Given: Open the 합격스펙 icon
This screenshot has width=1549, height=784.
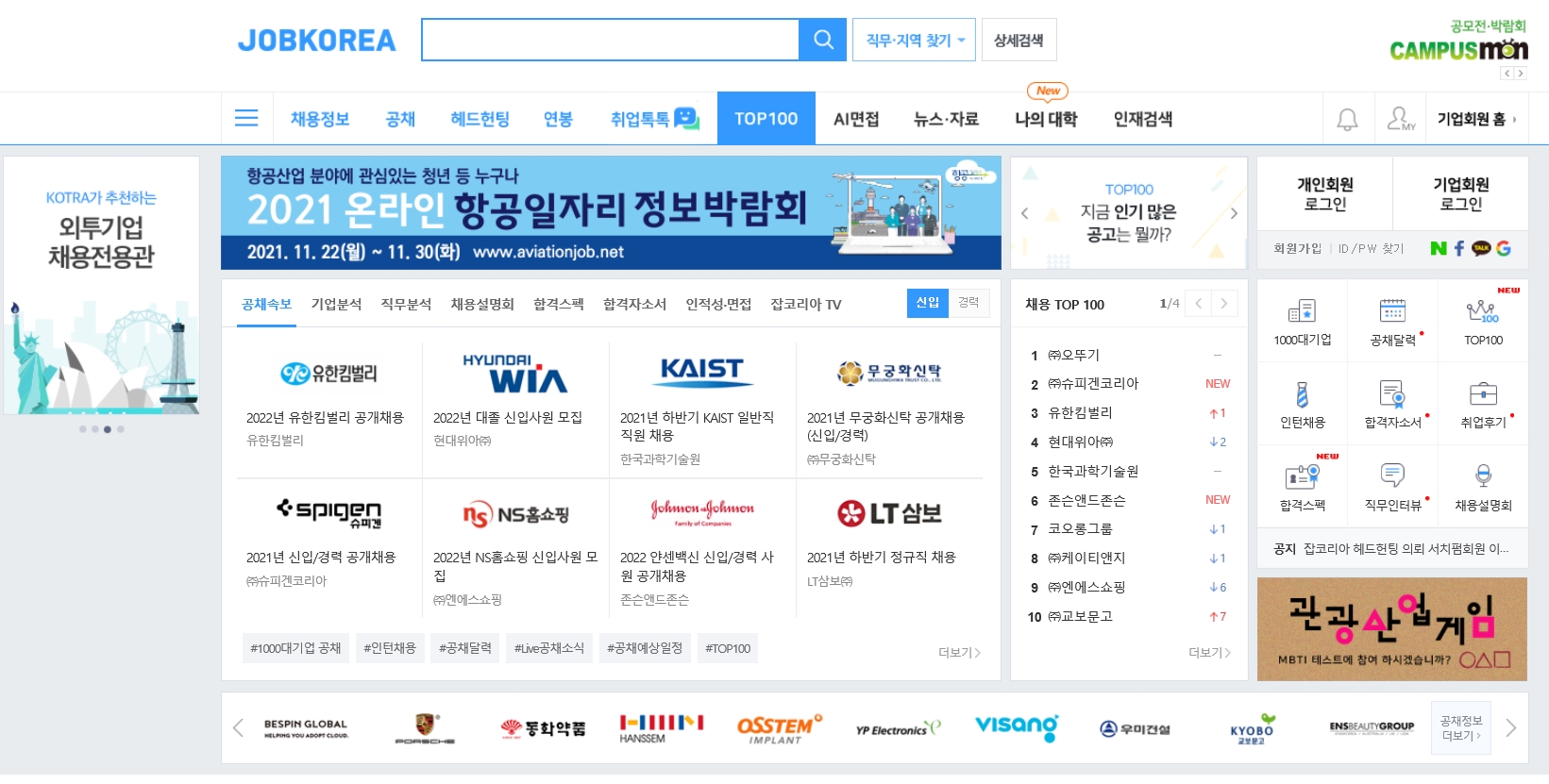Looking at the screenshot, I should [x=1303, y=476].
